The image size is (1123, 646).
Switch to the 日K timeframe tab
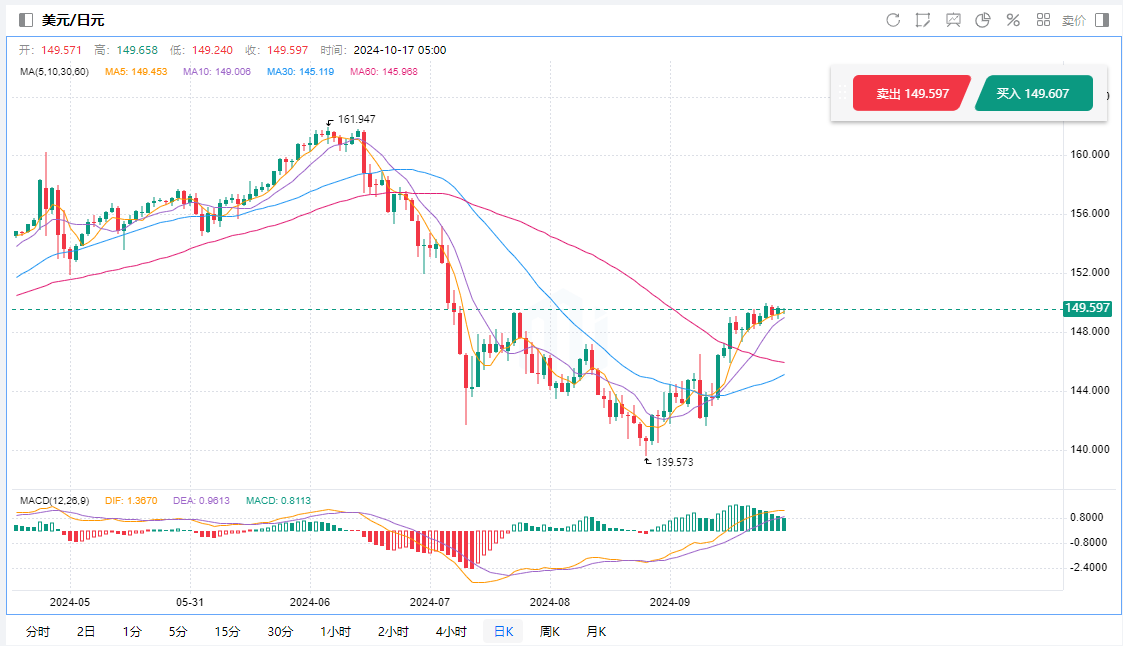coord(503,631)
